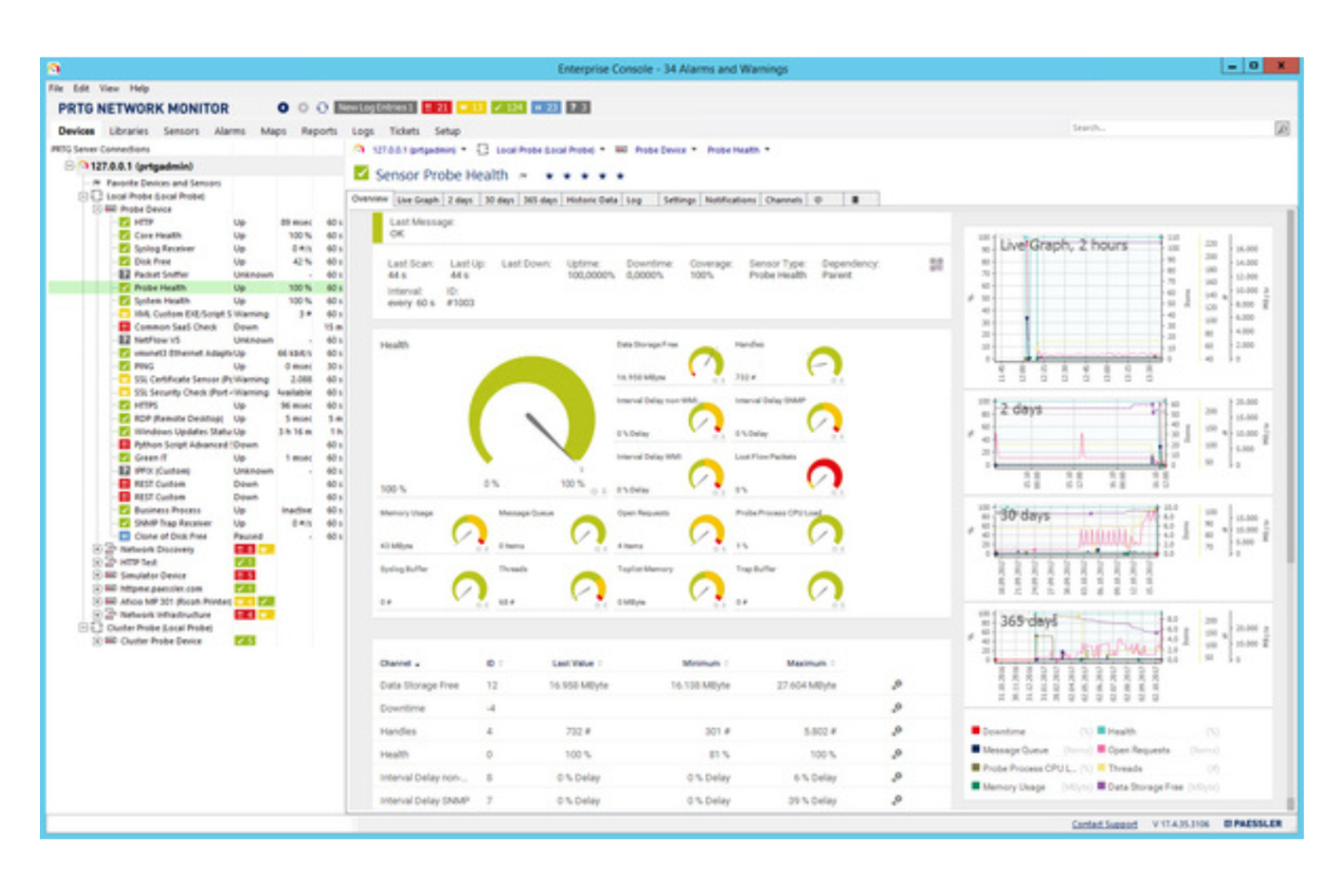Click the Contact Support link

(x=1103, y=824)
